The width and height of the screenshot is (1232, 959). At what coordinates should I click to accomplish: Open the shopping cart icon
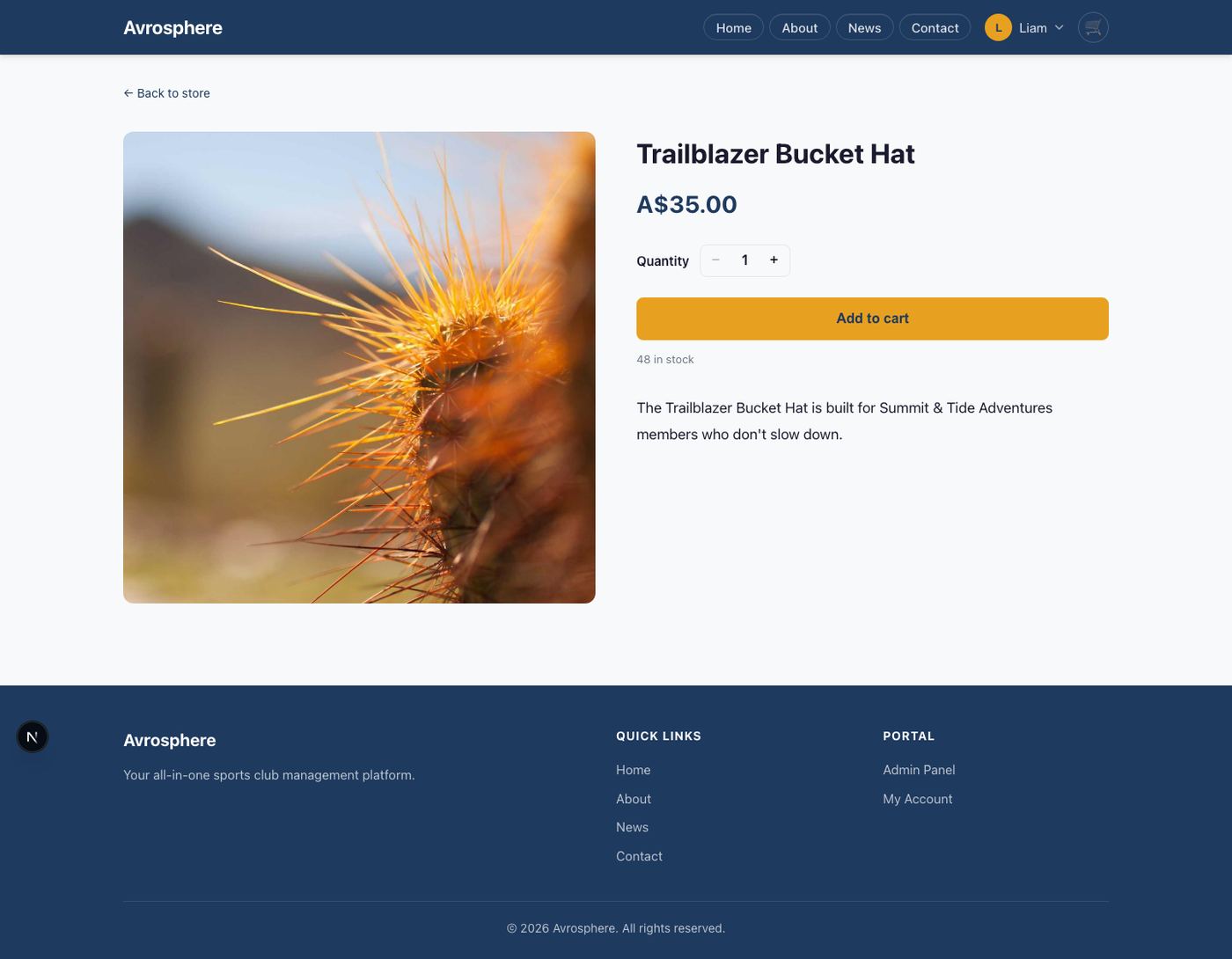(1093, 27)
